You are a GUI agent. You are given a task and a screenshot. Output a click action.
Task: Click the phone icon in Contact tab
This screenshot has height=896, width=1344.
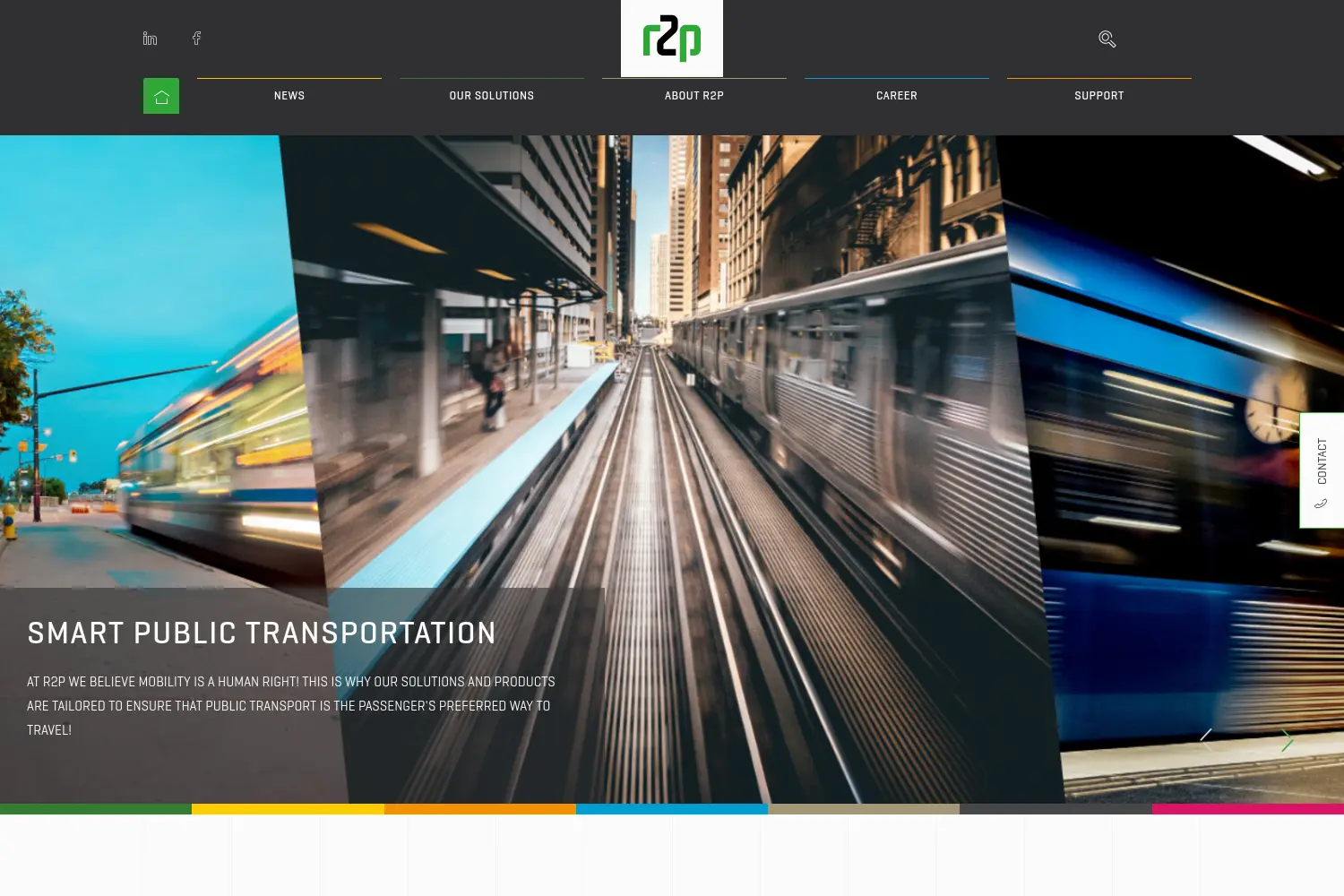(x=1321, y=504)
